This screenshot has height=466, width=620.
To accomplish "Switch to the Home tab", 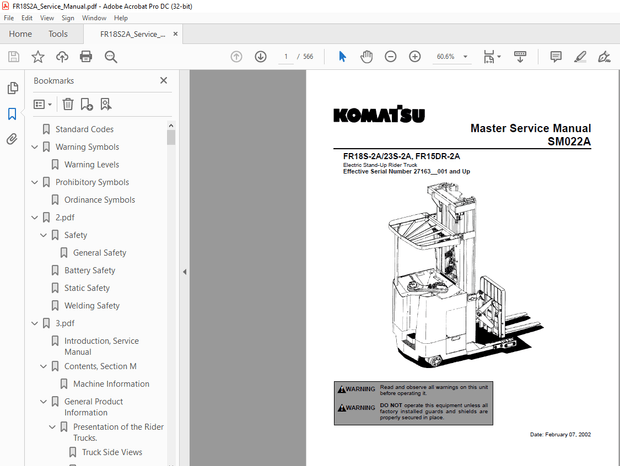I will coord(20,34).
